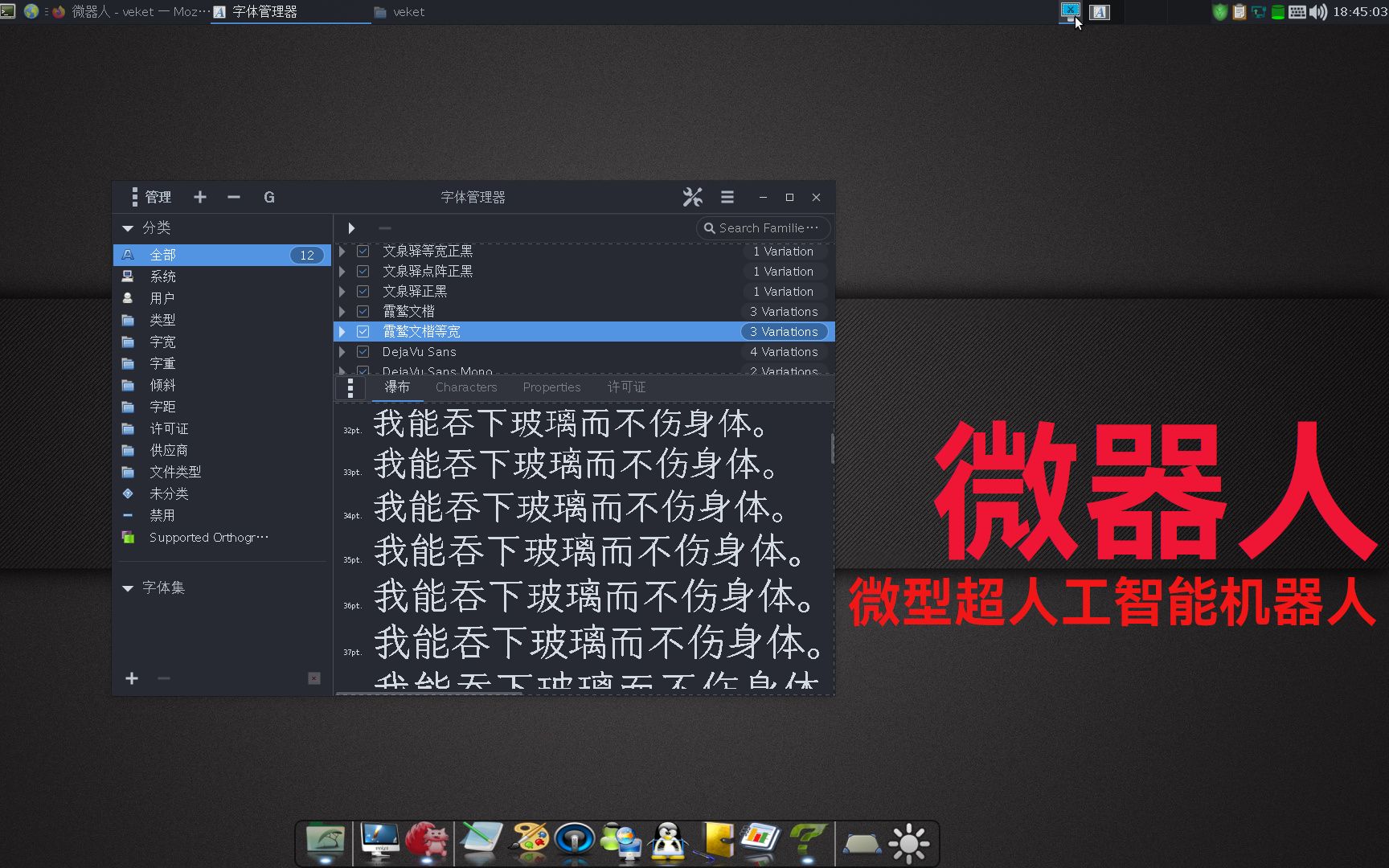
Task: Open the 字宽 folder category
Action: coord(222,342)
